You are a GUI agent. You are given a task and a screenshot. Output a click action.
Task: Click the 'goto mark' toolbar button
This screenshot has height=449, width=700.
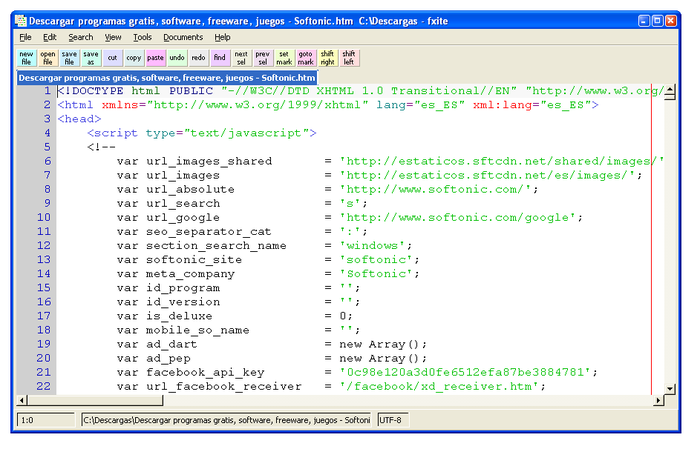coord(305,58)
